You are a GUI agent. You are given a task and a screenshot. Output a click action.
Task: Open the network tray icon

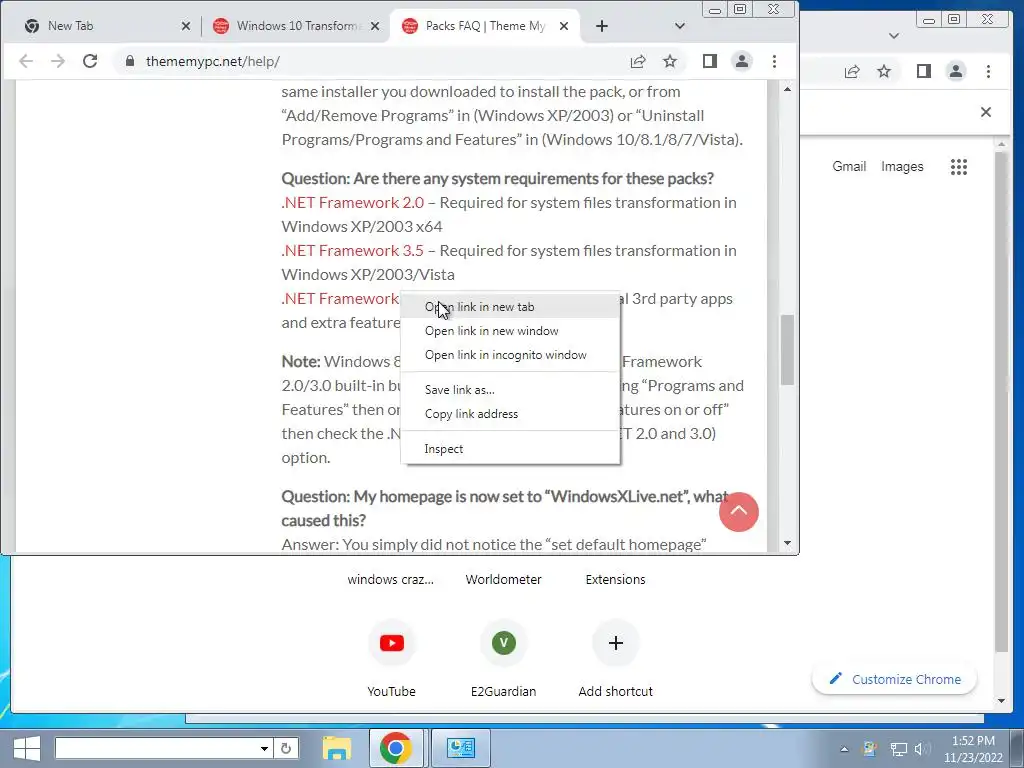(x=899, y=749)
